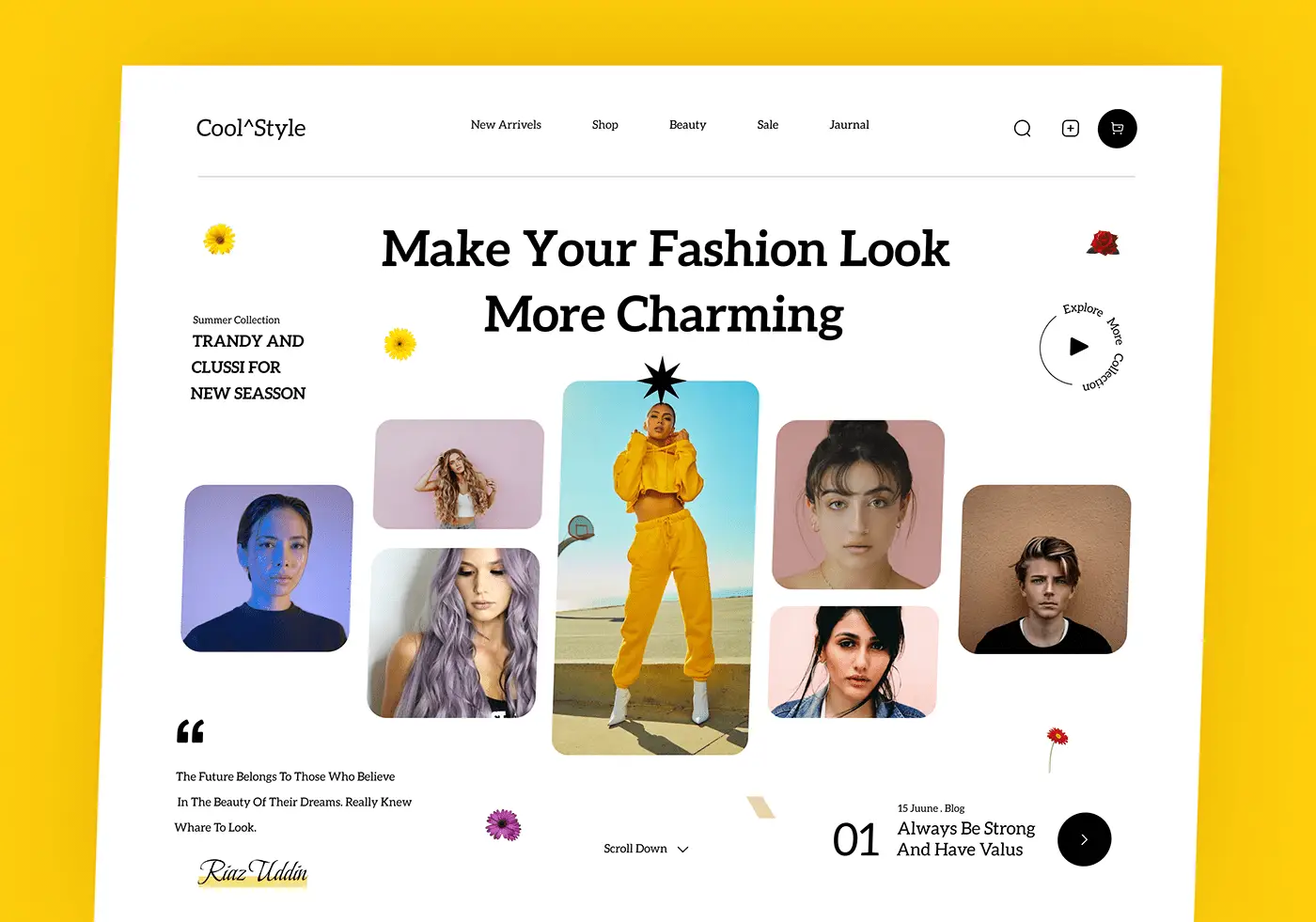Open the purple-haired woman photo
The width and height of the screenshot is (1316, 922).
tap(453, 633)
